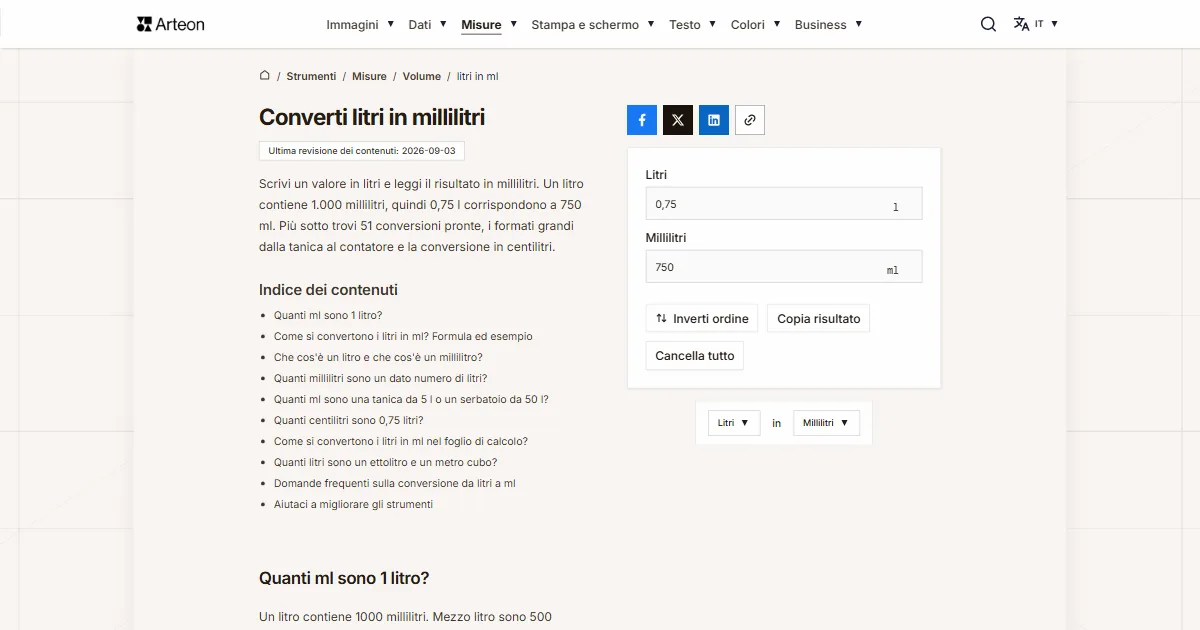Click the 'Indice dei contenuti' heading
The height and width of the screenshot is (630, 1200).
click(328, 290)
